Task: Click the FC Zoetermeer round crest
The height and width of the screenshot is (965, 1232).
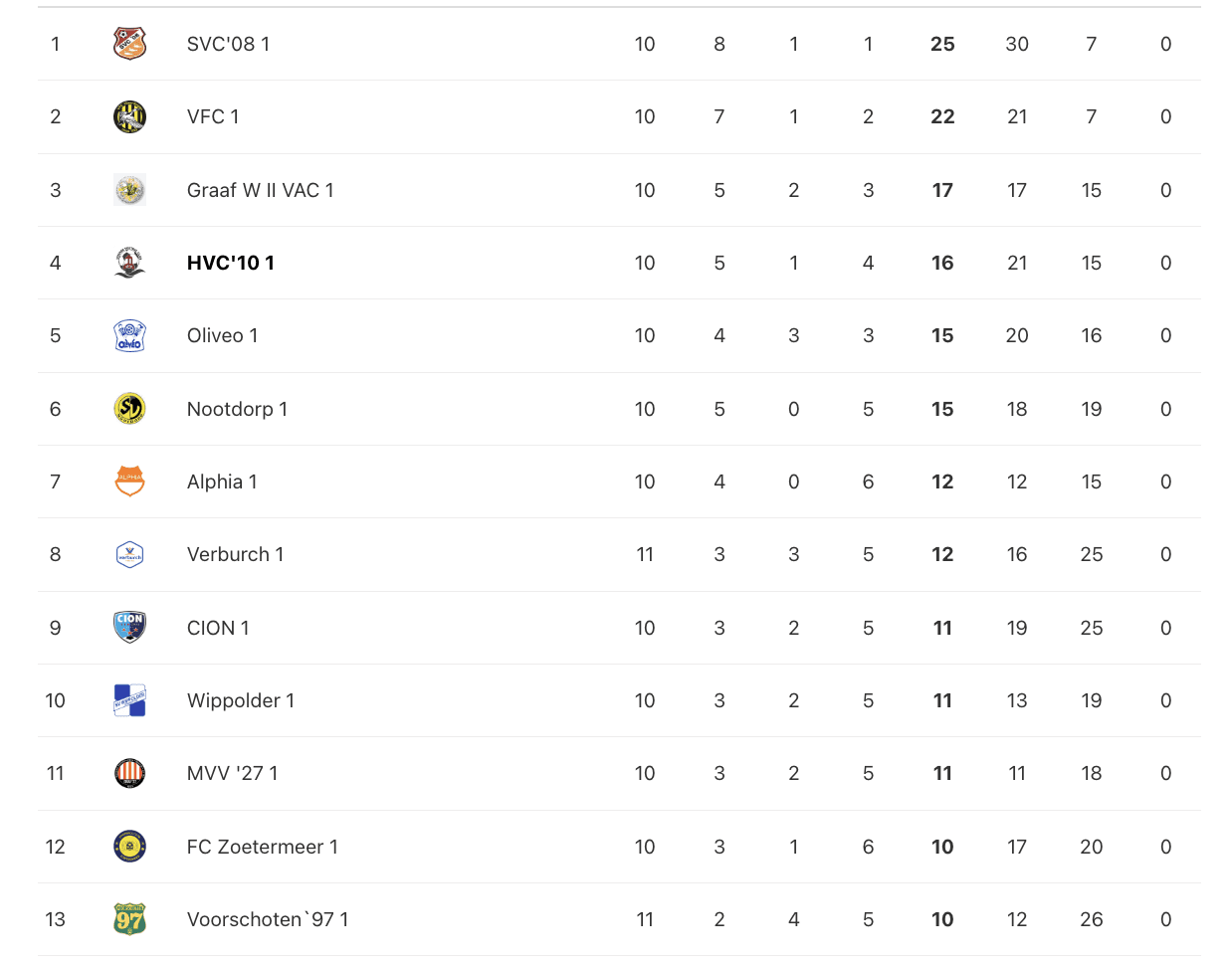Action: coord(129,847)
